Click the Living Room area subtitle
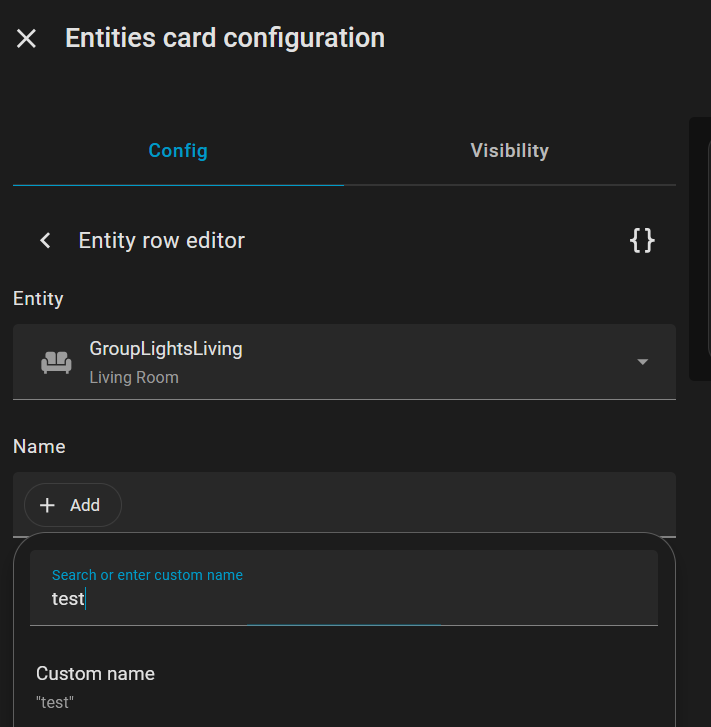The image size is (711, 727). [x=134, y=378]
